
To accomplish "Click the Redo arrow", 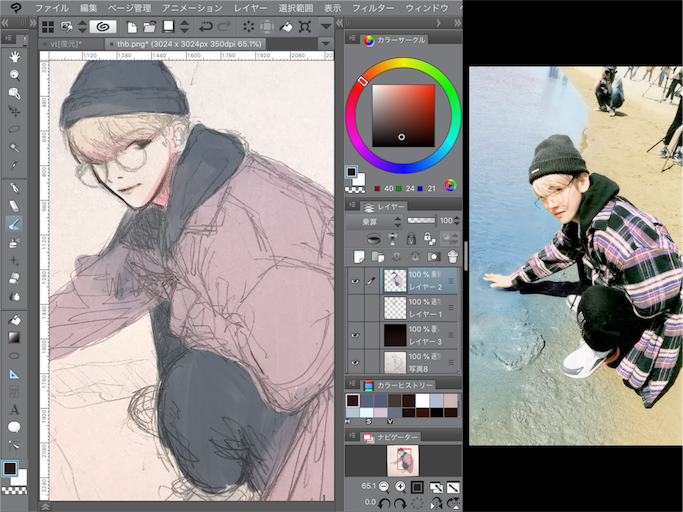I will pyautogui.click(x=224, y=27).
